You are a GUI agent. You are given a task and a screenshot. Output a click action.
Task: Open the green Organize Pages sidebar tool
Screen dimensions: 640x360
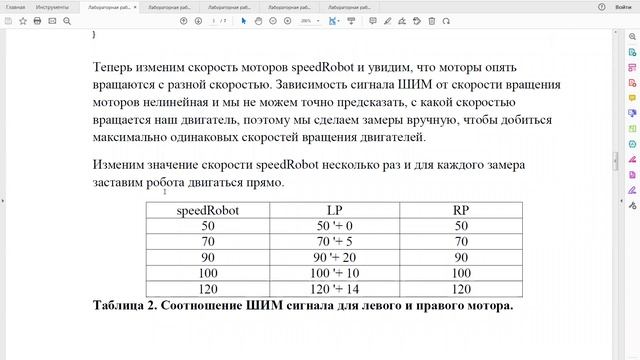[x=632, y=129]
